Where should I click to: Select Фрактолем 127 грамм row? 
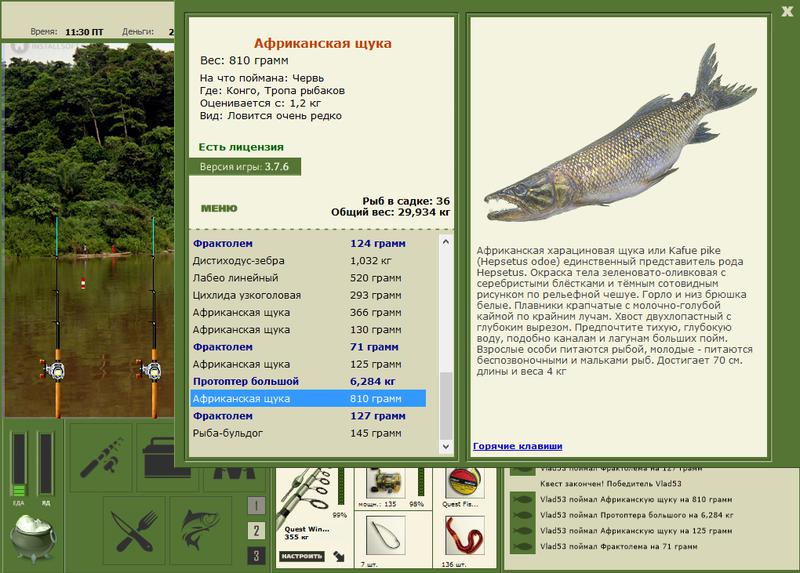point(308,416)
